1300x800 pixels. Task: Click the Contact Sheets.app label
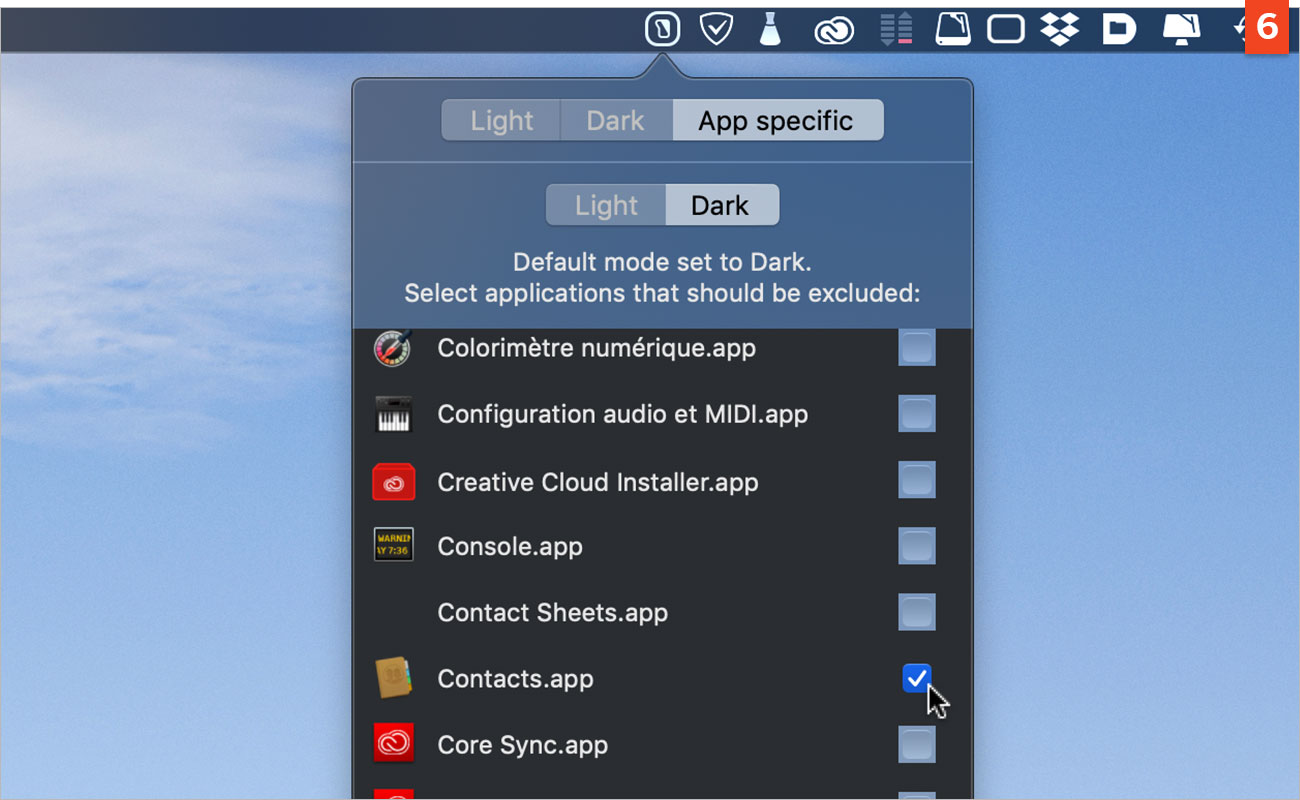coord(553,613)
